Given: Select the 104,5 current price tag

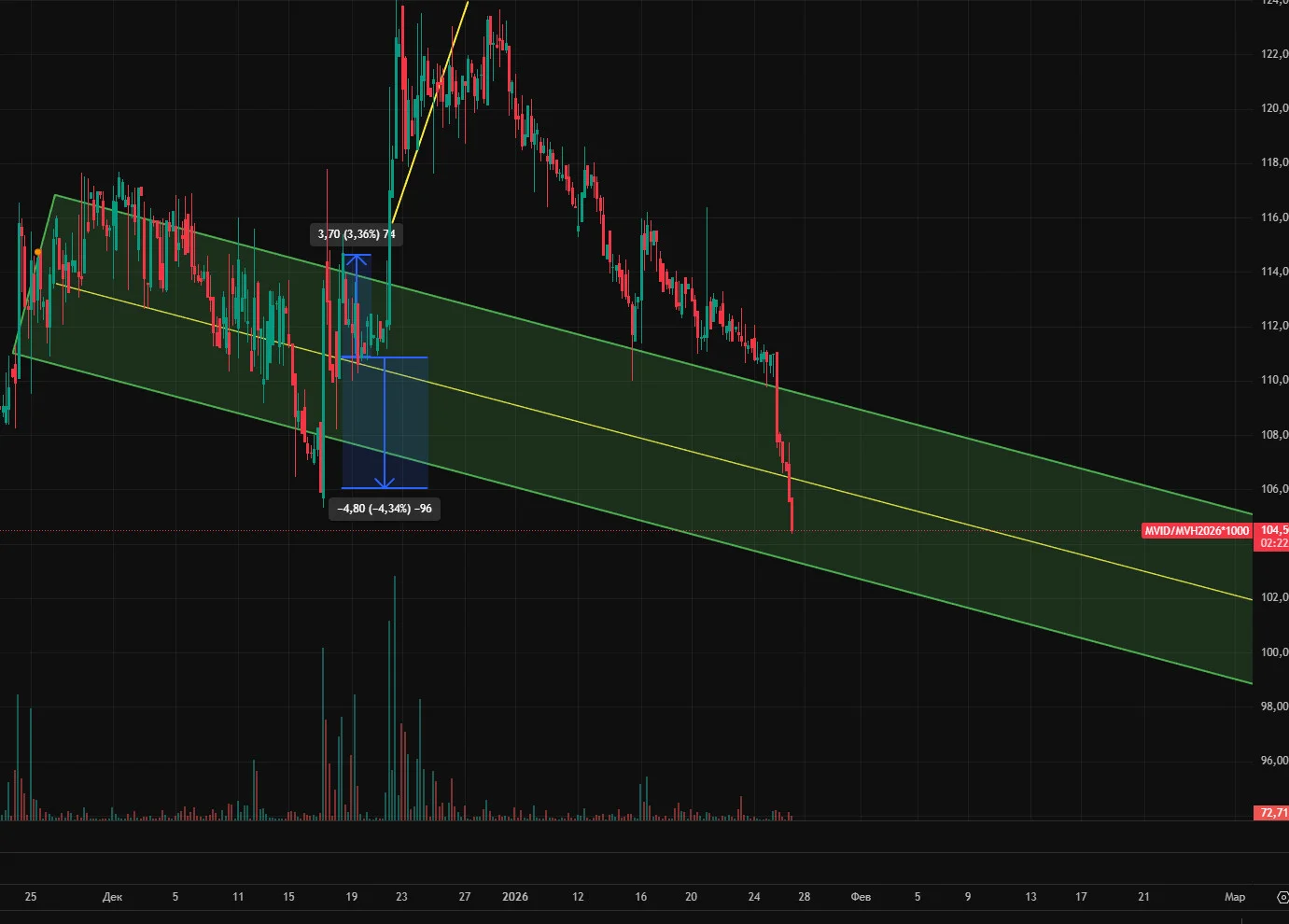Looking at the screenshot, I should pos(1273,529).
